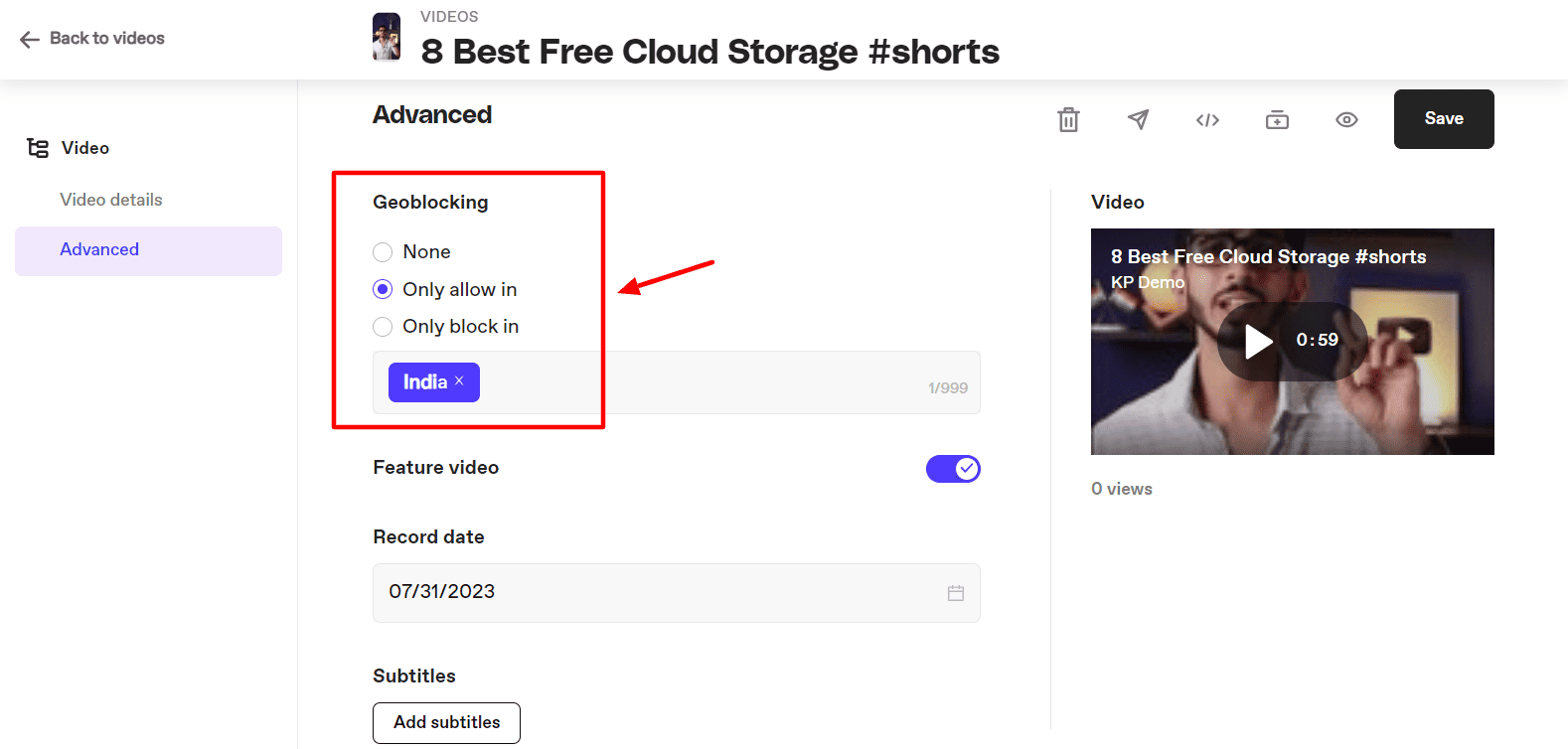
Task: Select the None geoblocking option
Action: tap(383, 252)
